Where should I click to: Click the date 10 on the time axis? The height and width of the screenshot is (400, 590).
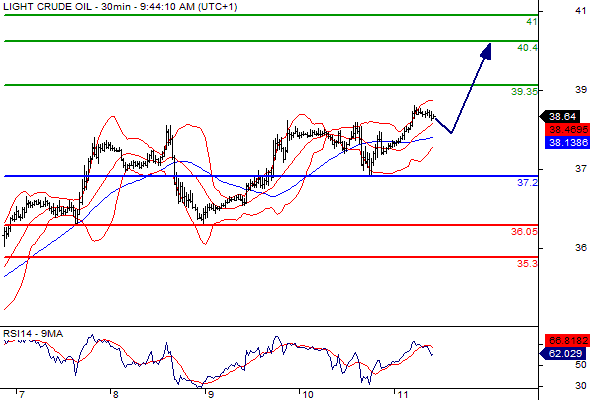[x=308, y=395]
